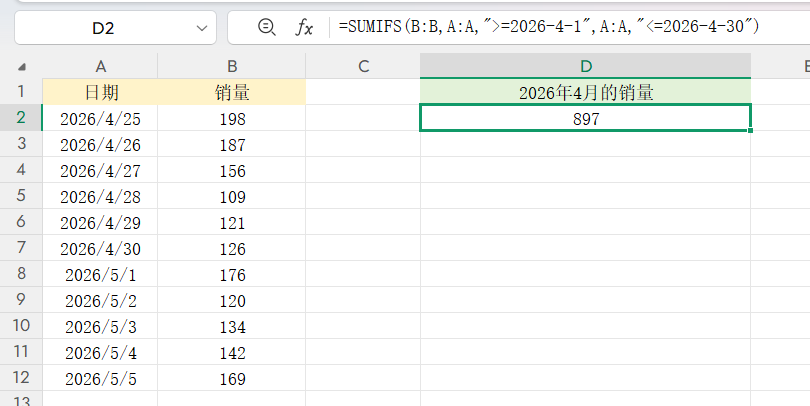The width and height of the screenshot is (810, 406).
Task: Select the date cell 2026/4/28
Action: tap(100, 196)
